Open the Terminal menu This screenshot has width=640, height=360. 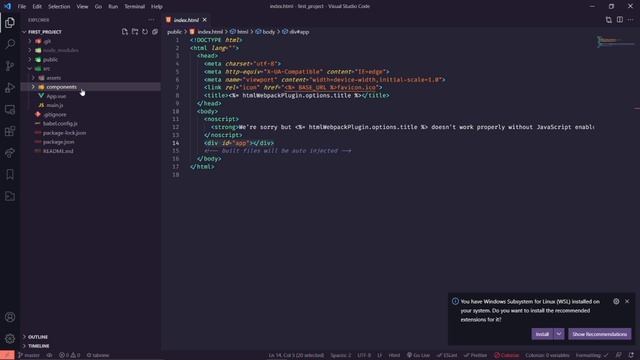point(134,6)
